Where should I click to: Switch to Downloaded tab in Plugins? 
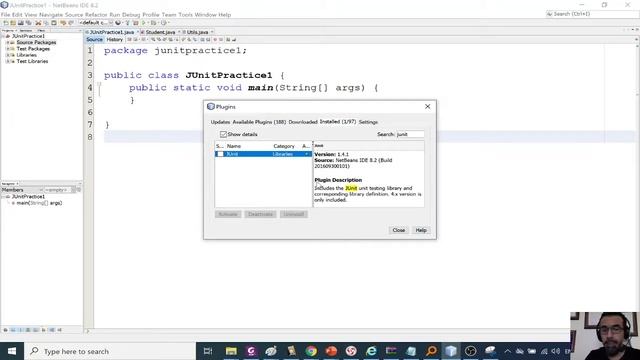tap(302, 122)
